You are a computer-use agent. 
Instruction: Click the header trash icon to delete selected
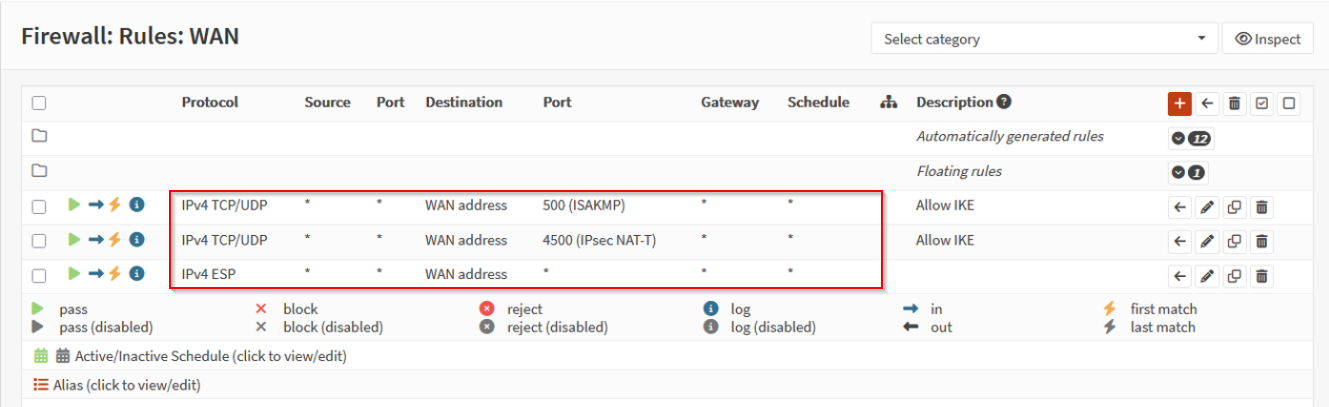coord(1235,103)
